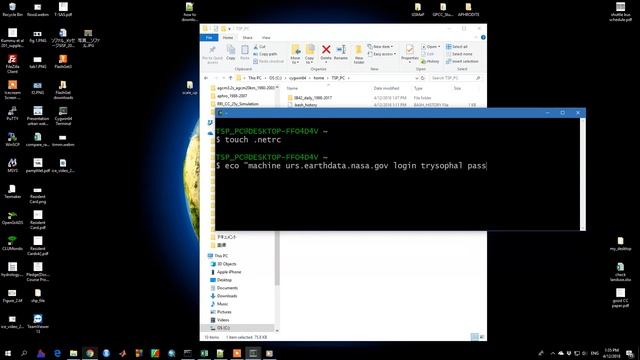Viewport: 640px width, 360px height.
Task: Select .bash_history file row
Action: (381, 105)
